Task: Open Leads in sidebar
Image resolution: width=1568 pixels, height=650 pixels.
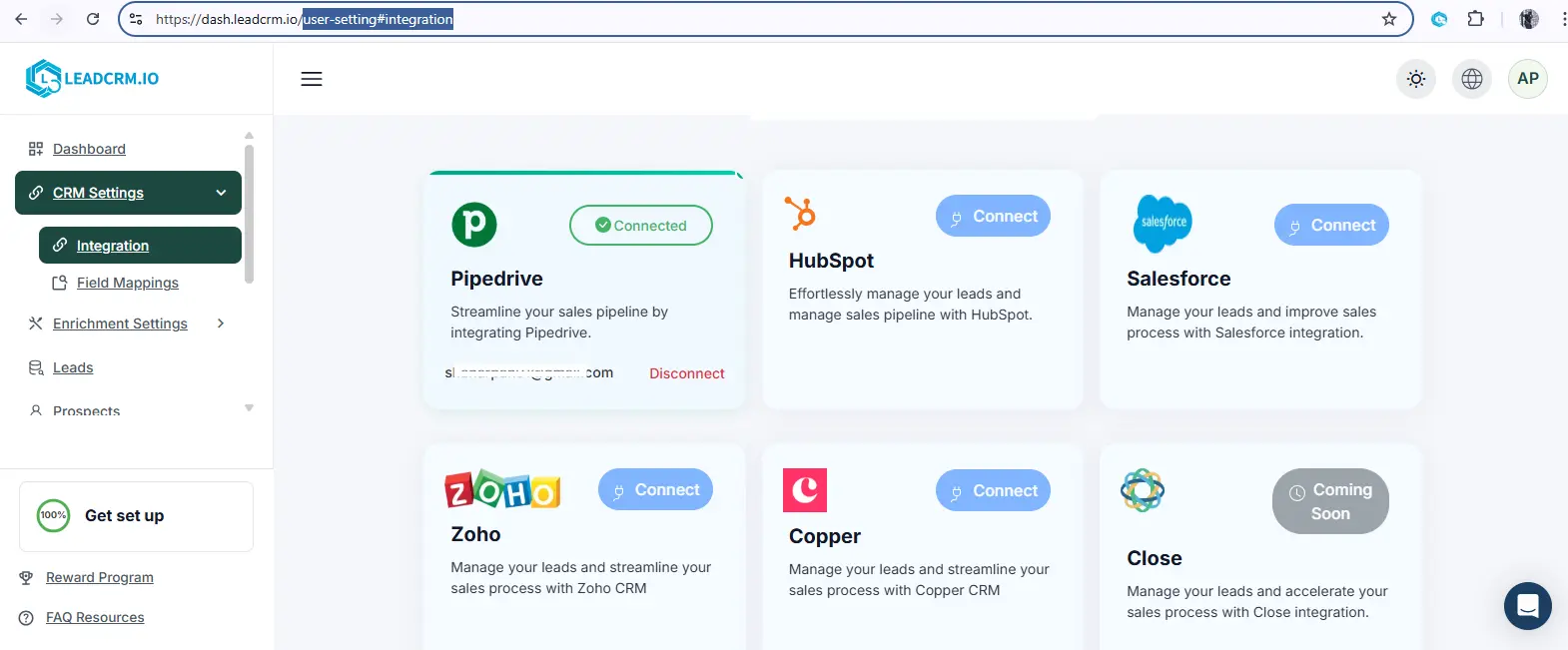Action: [73, 367]
